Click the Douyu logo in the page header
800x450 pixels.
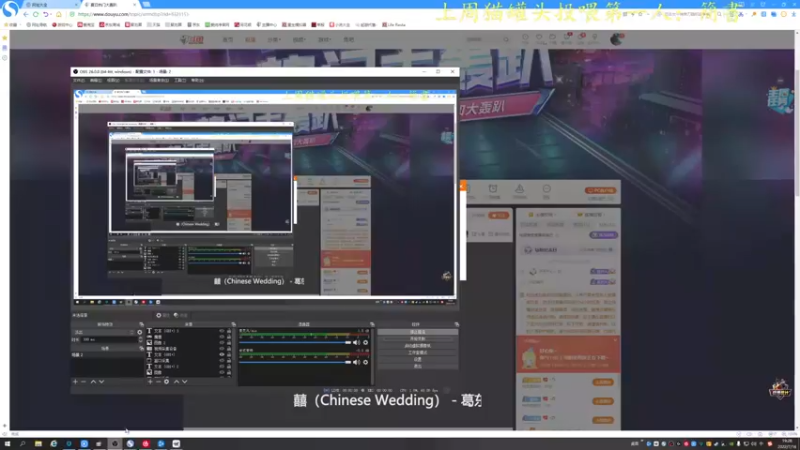pos(192,39)
